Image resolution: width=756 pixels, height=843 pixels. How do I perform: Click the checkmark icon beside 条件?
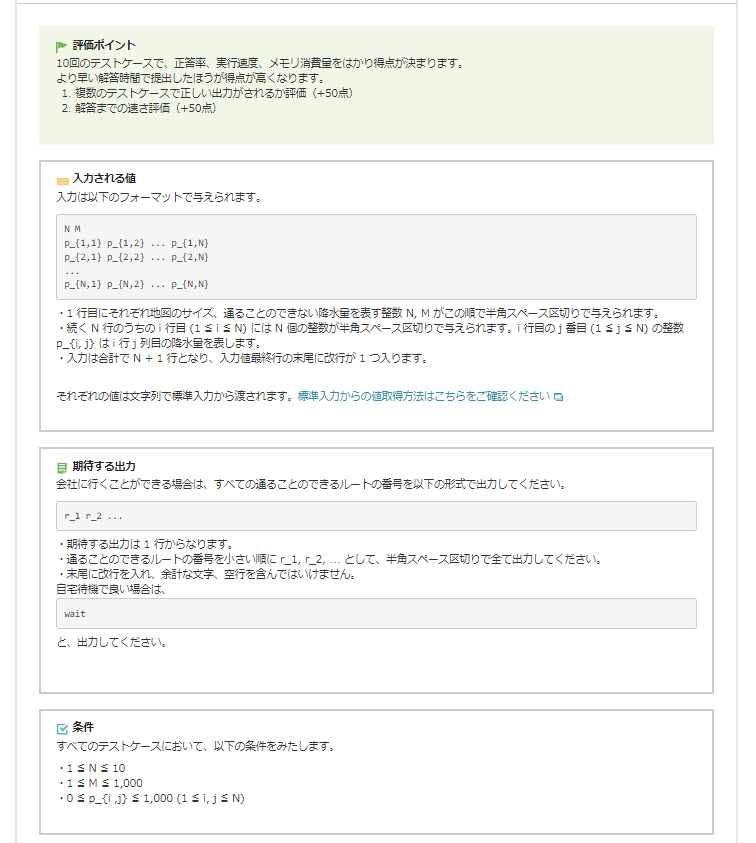[x=62, y=728]
